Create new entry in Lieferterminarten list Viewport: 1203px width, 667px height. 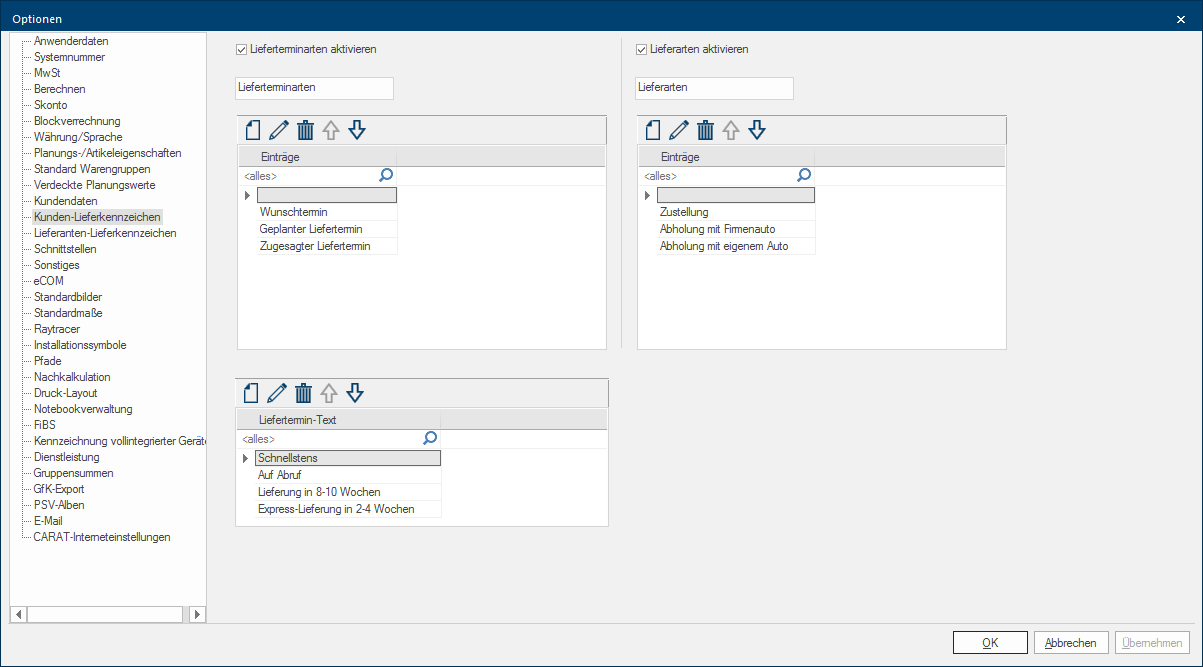pyautogui.click(x=252, y=130)
